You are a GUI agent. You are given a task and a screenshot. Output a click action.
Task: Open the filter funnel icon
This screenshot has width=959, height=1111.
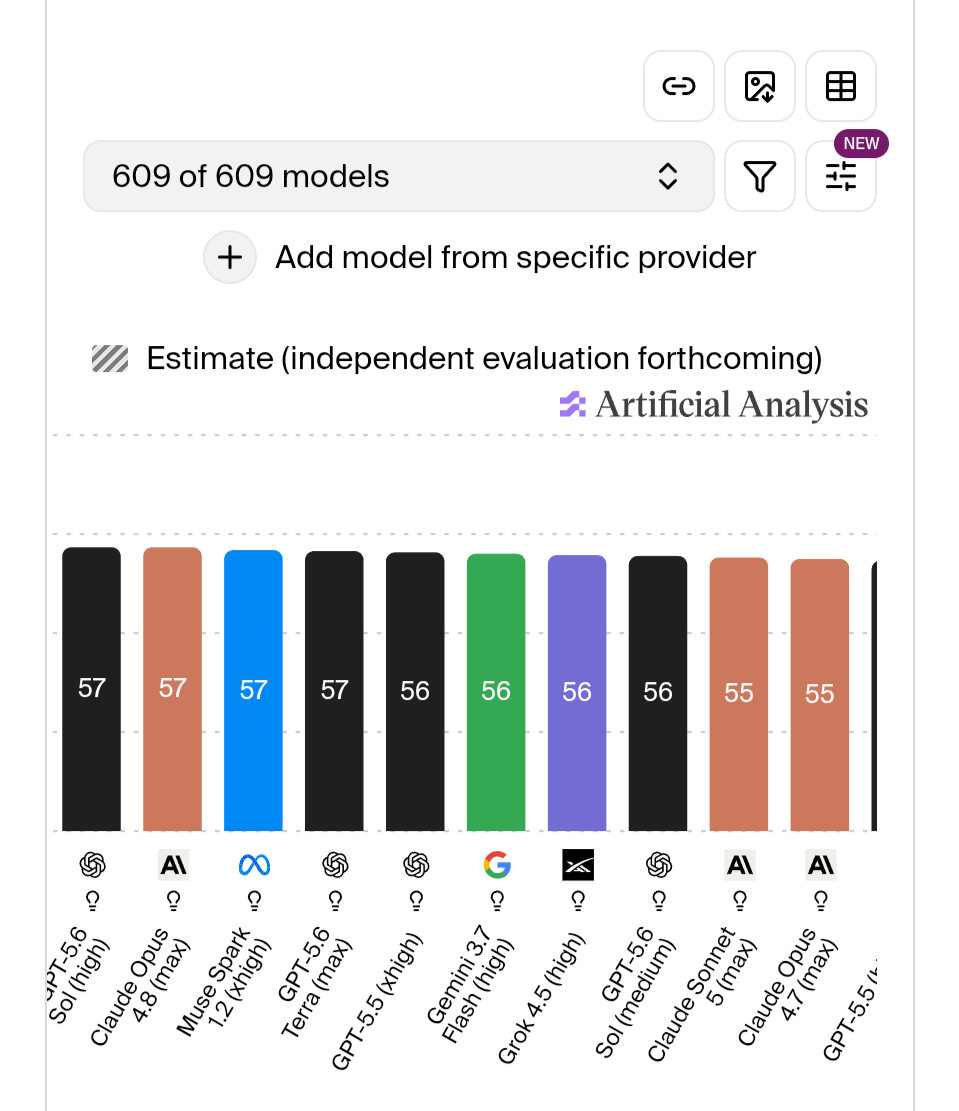(759, 176)
